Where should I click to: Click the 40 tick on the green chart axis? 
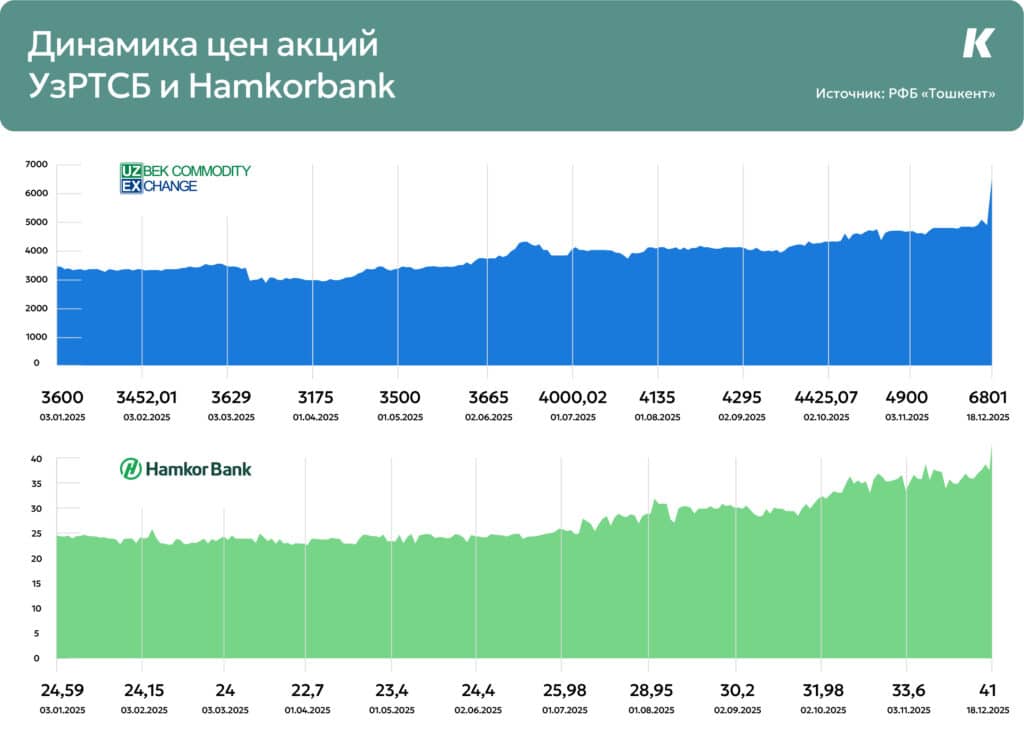tap(35, 459)
